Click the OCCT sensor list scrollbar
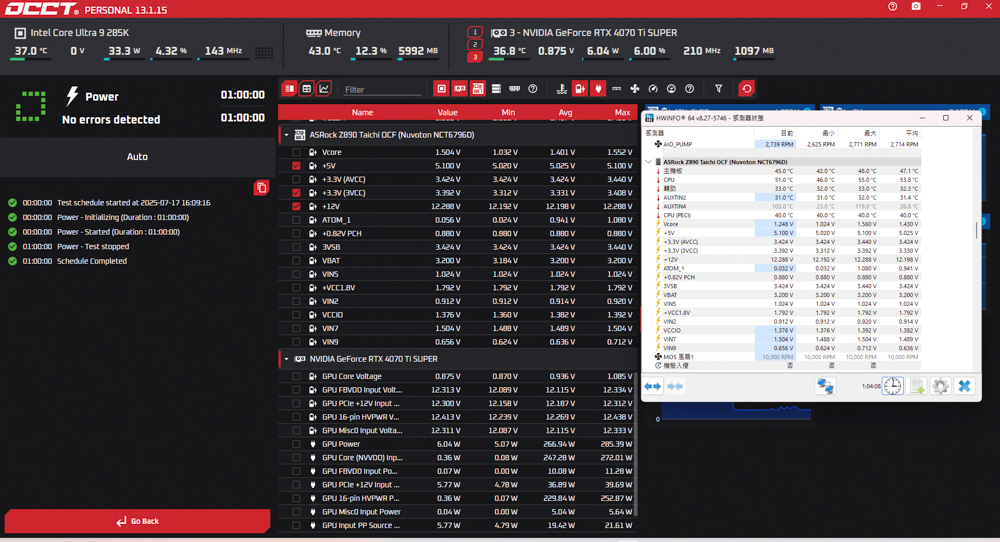The height and width of the screenshot is (542, 1000). (635, 446)
